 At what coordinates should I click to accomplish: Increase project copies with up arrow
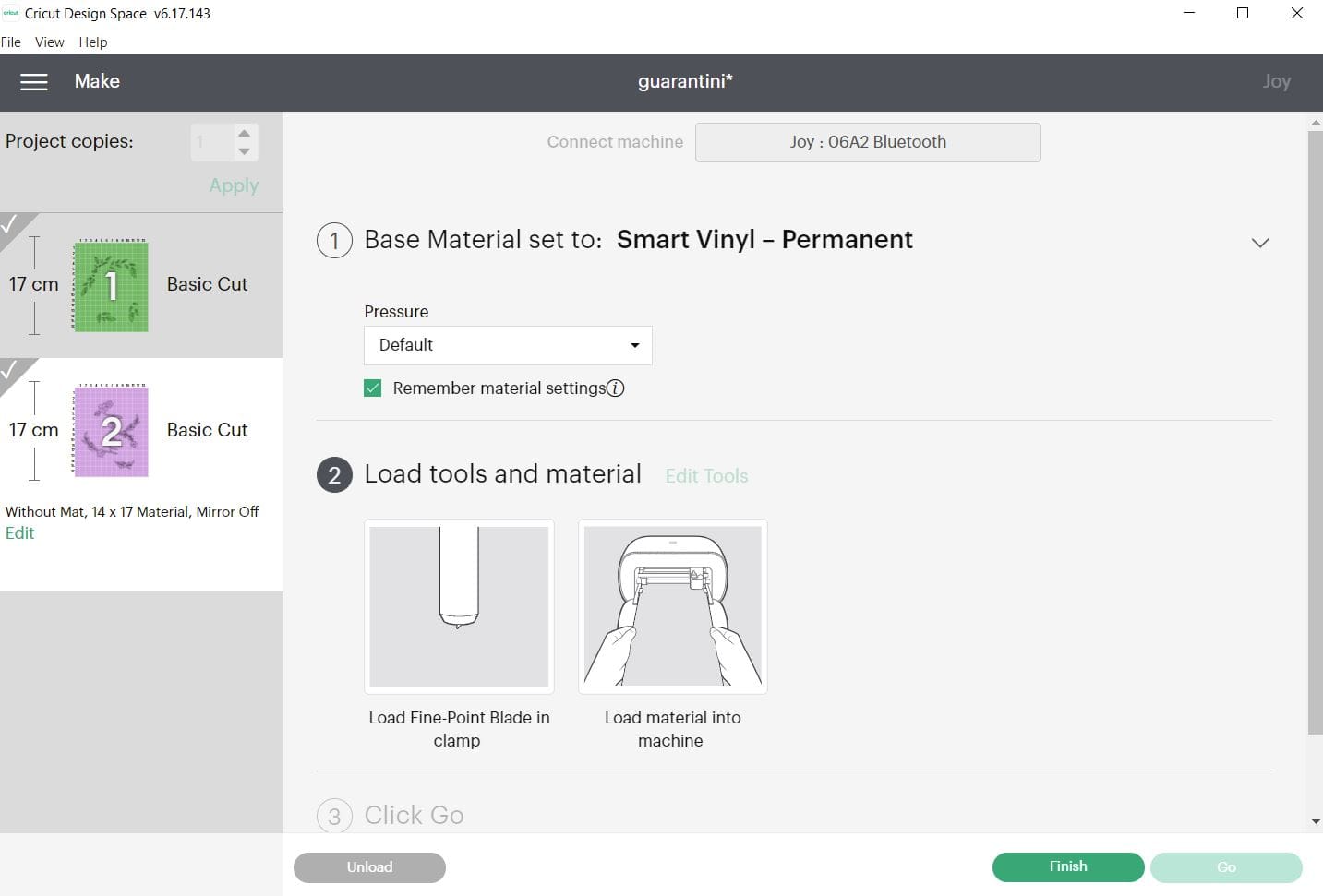click(x=244, y=133)
